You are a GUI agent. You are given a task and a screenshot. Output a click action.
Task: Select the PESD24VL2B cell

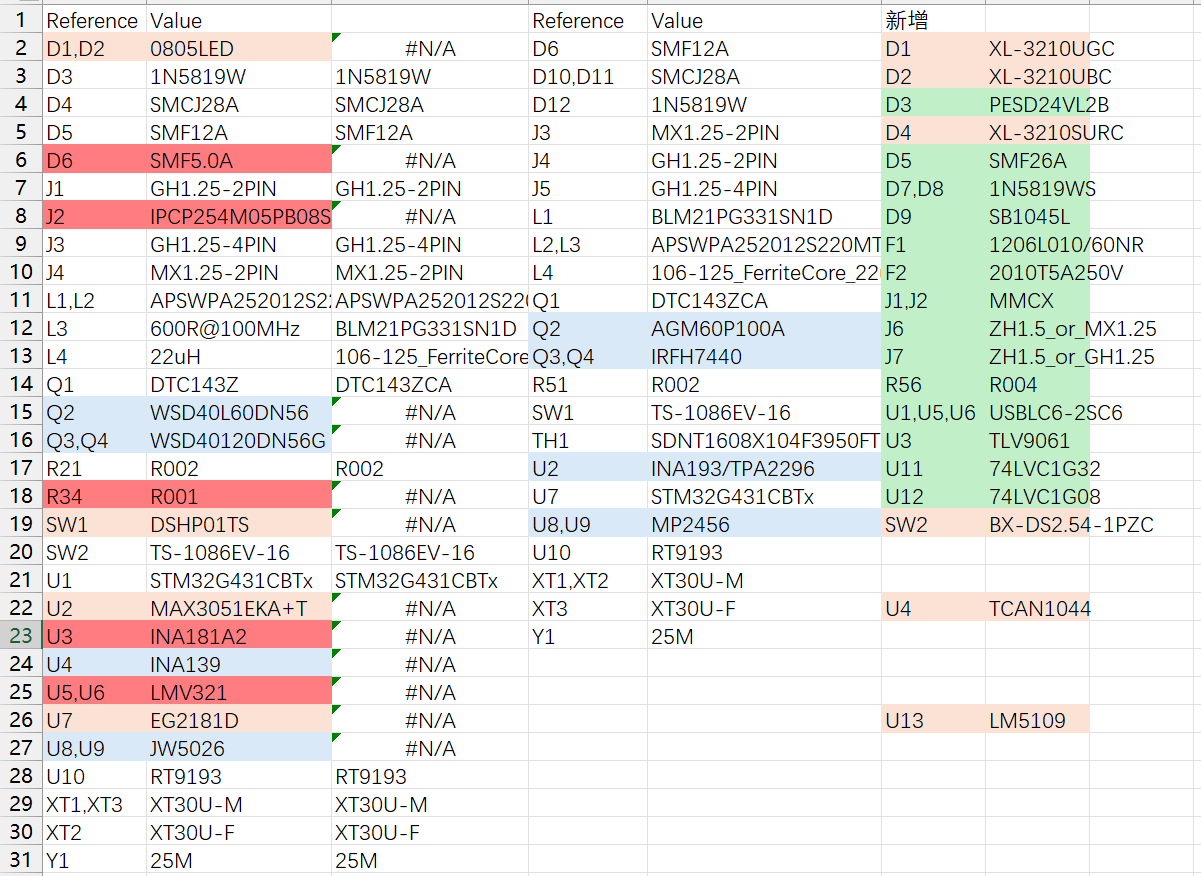coord(1037,104)
